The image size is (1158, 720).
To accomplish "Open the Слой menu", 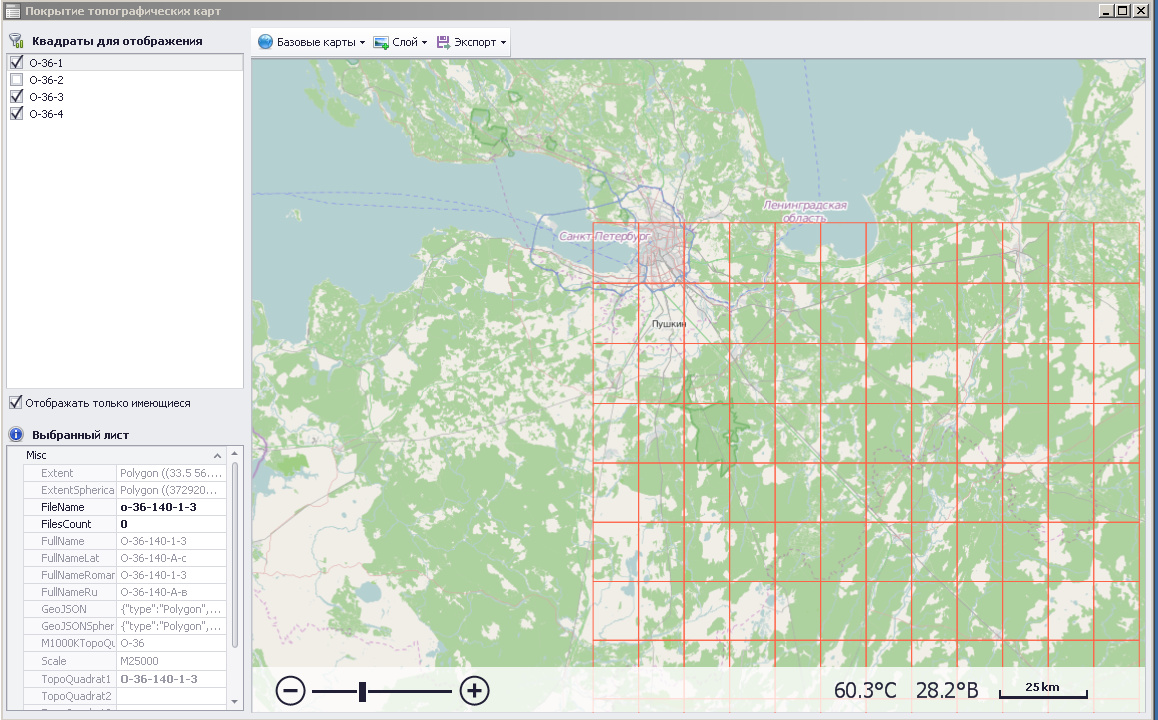I will 405,42.
